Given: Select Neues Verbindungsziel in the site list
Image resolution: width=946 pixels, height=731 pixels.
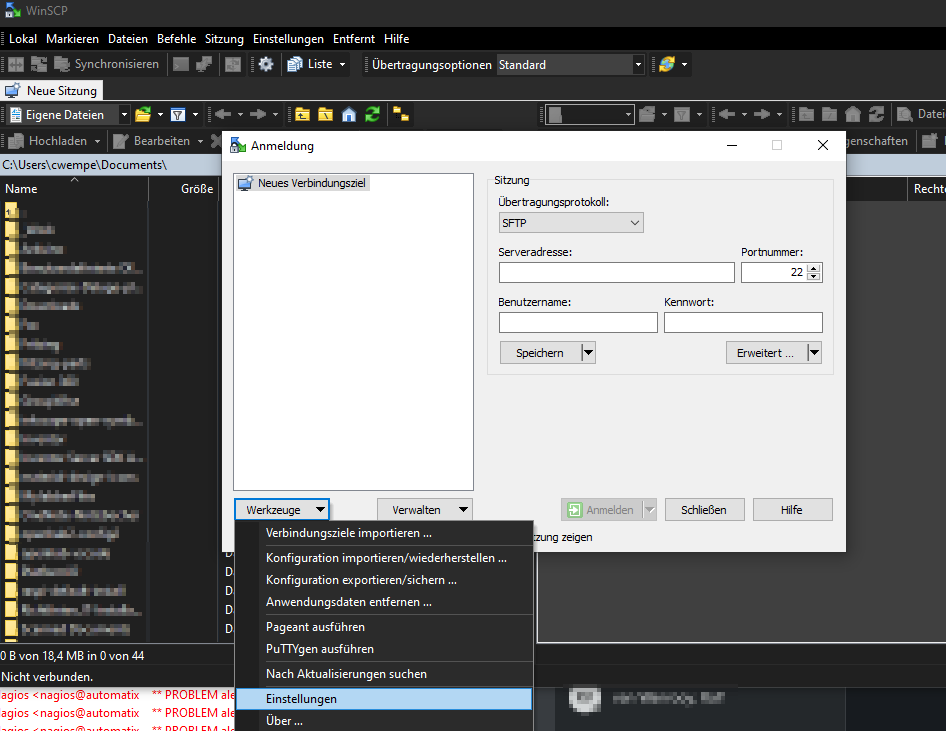Looking at the screenshot, I should coord(302,183).
